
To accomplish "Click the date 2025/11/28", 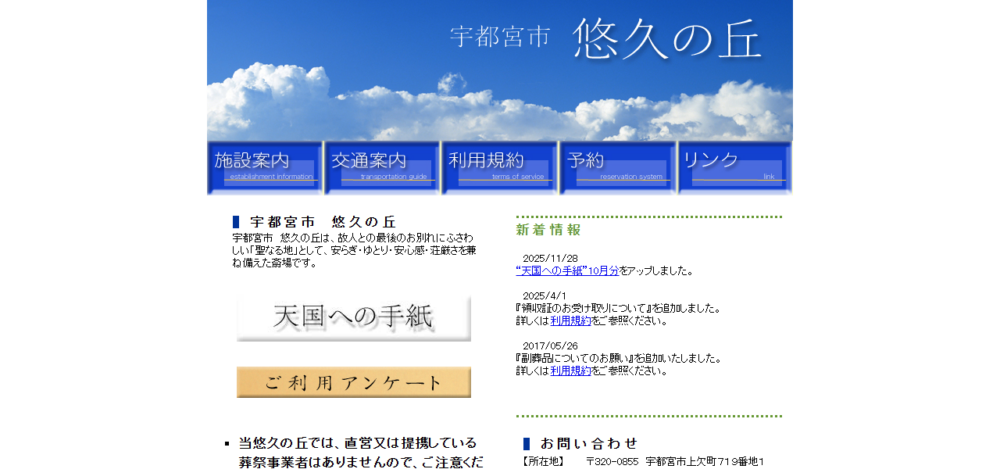I will tap(550, 258).
